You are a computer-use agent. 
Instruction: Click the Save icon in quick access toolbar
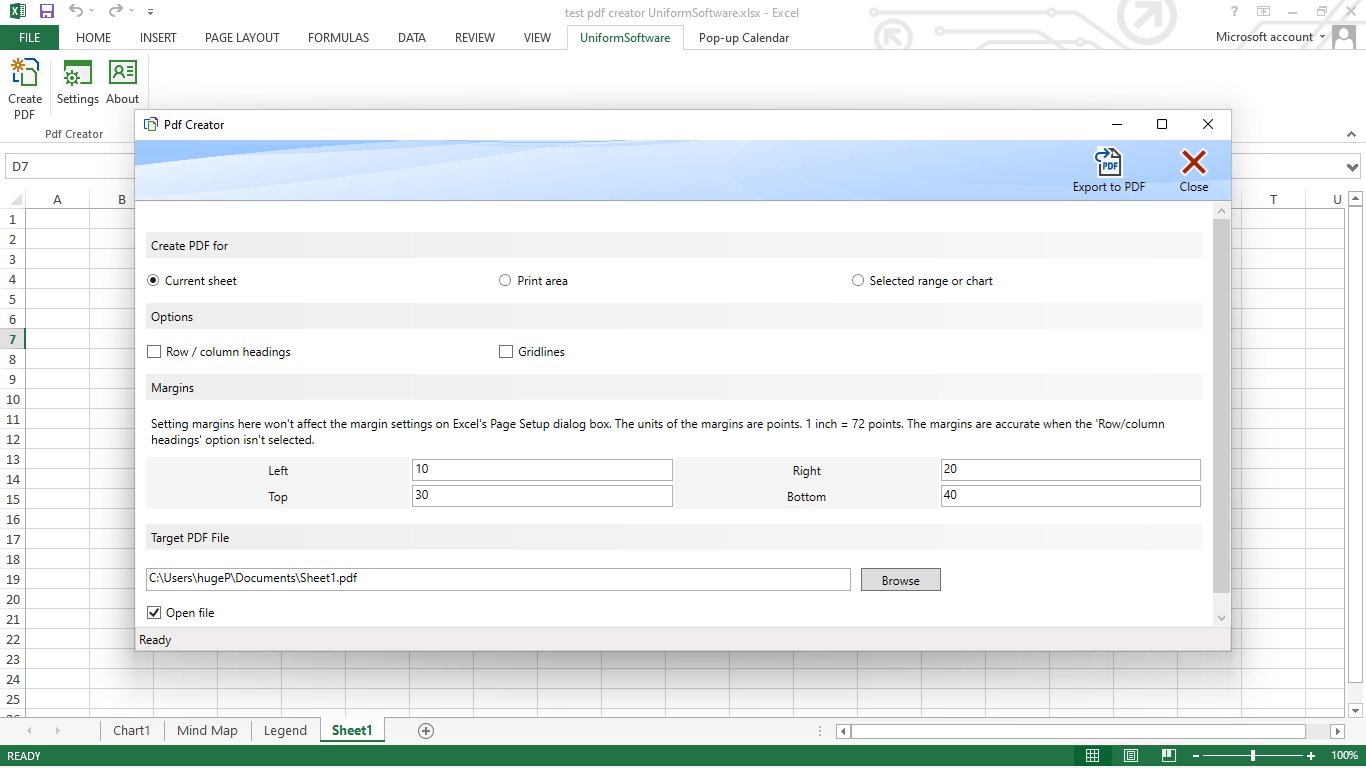[x=46, y=11]
